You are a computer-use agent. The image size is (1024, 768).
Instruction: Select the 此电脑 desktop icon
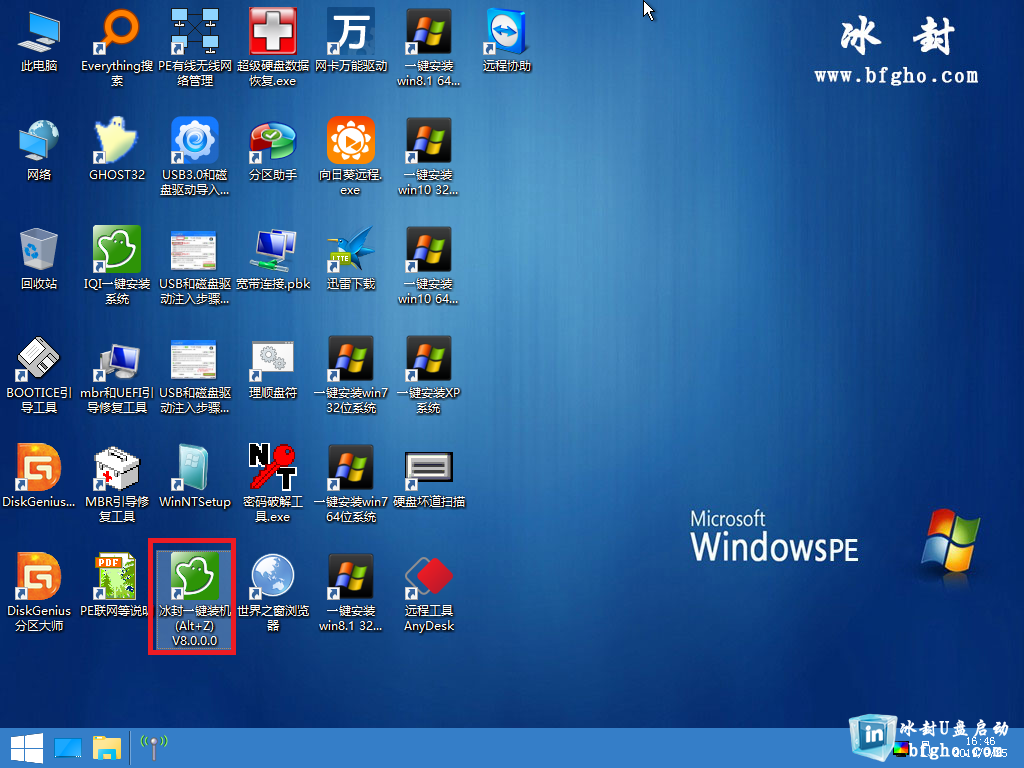[39, 40]
